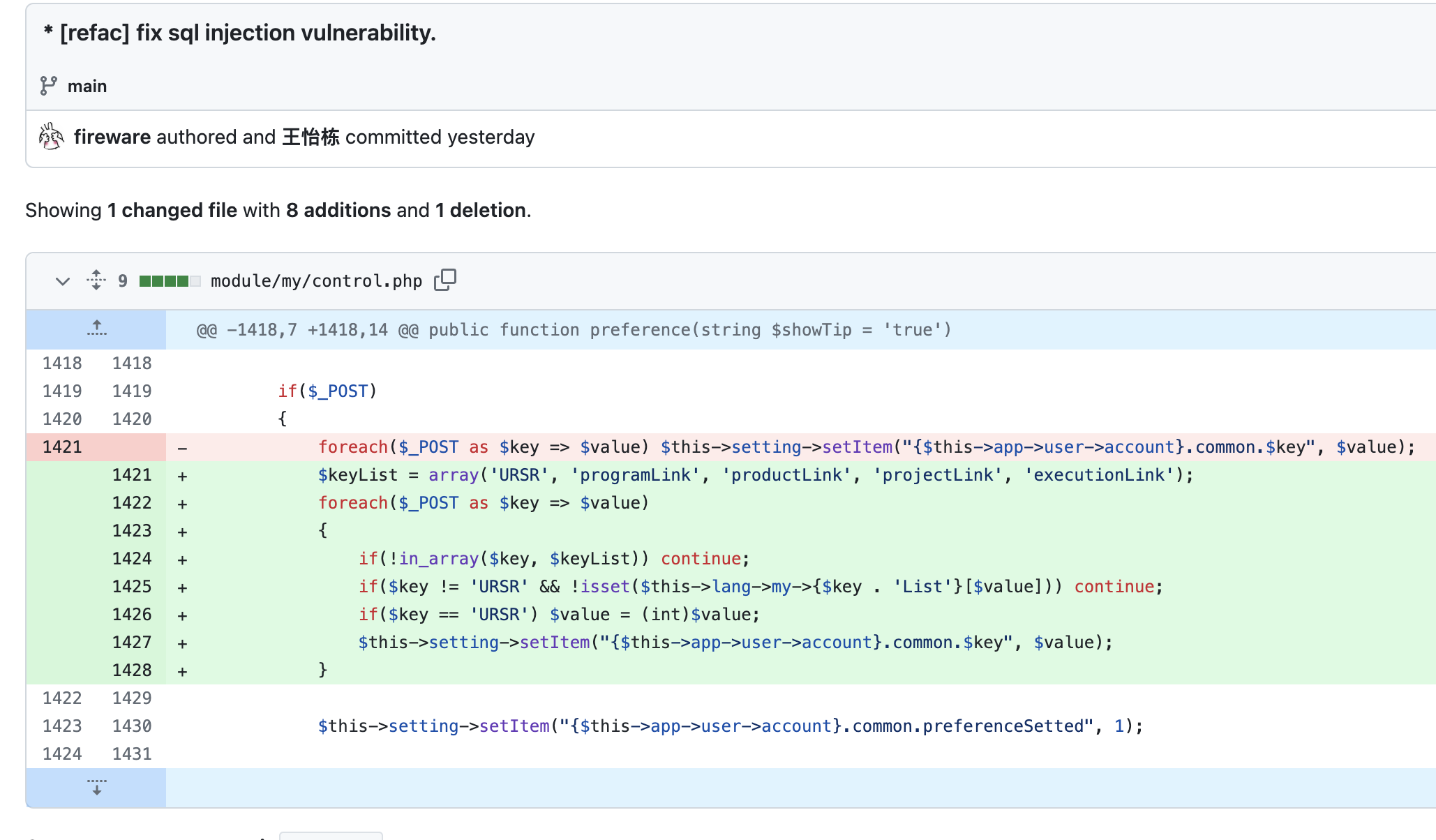Image resolution: width=1436 pixels, height=840 pixels.
Task: Open committer 王怡栋 profile link
Action: tap(311, 137)
